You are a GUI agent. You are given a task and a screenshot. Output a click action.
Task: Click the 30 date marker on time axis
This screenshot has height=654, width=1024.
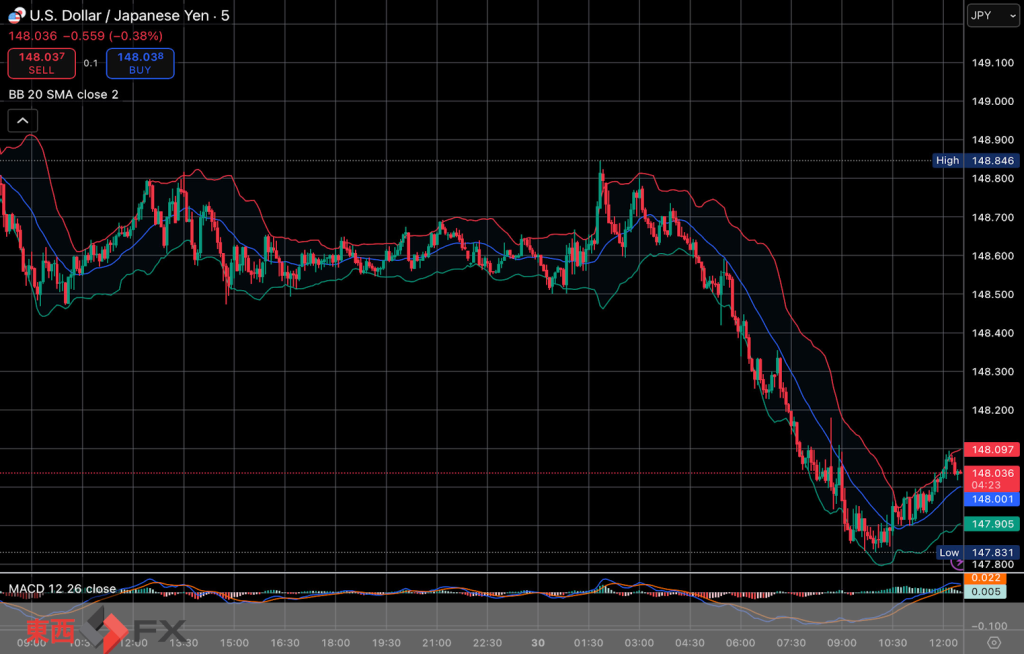click(537, 642)
